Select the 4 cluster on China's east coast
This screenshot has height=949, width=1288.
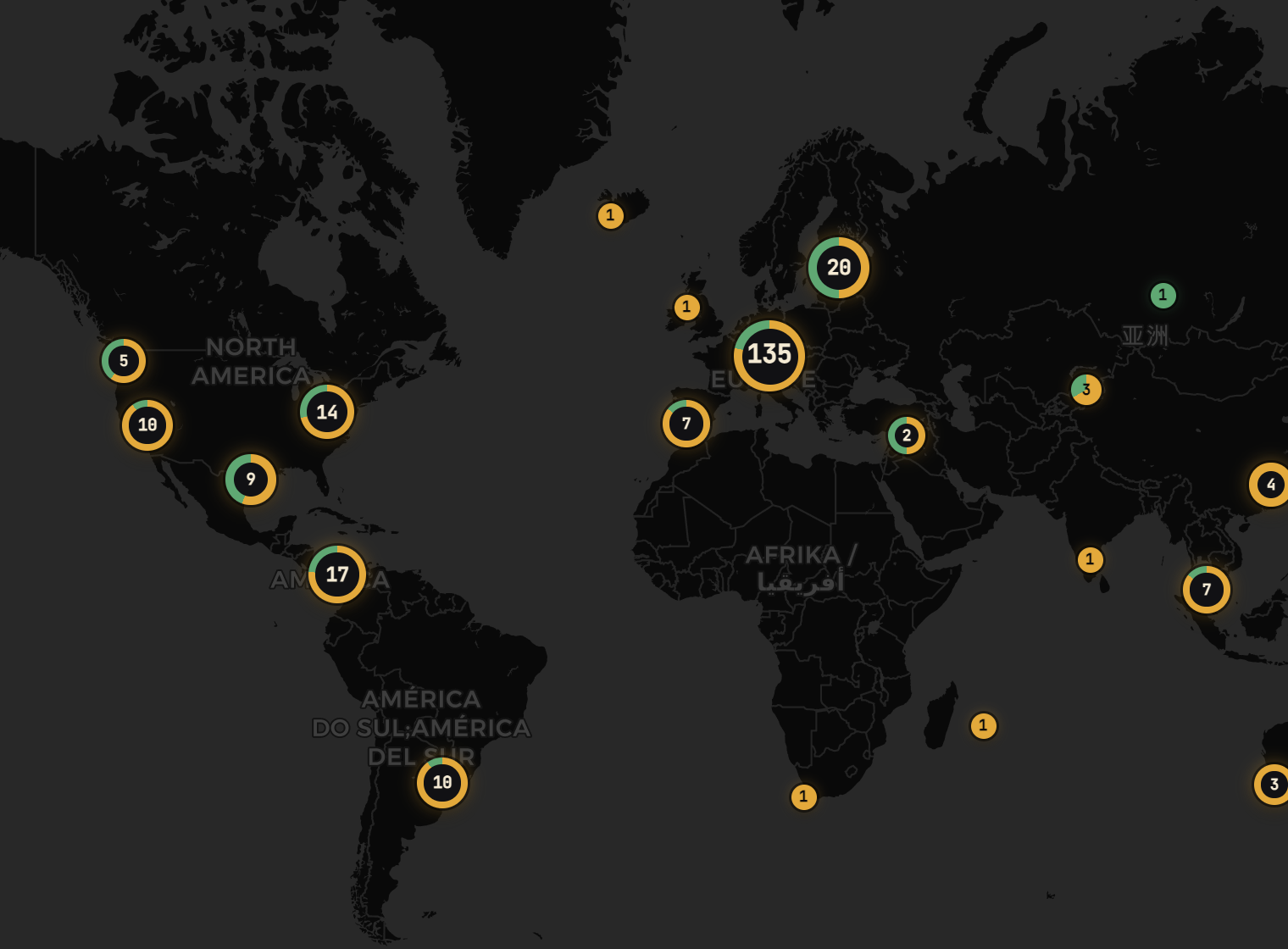click(1270, 485)
